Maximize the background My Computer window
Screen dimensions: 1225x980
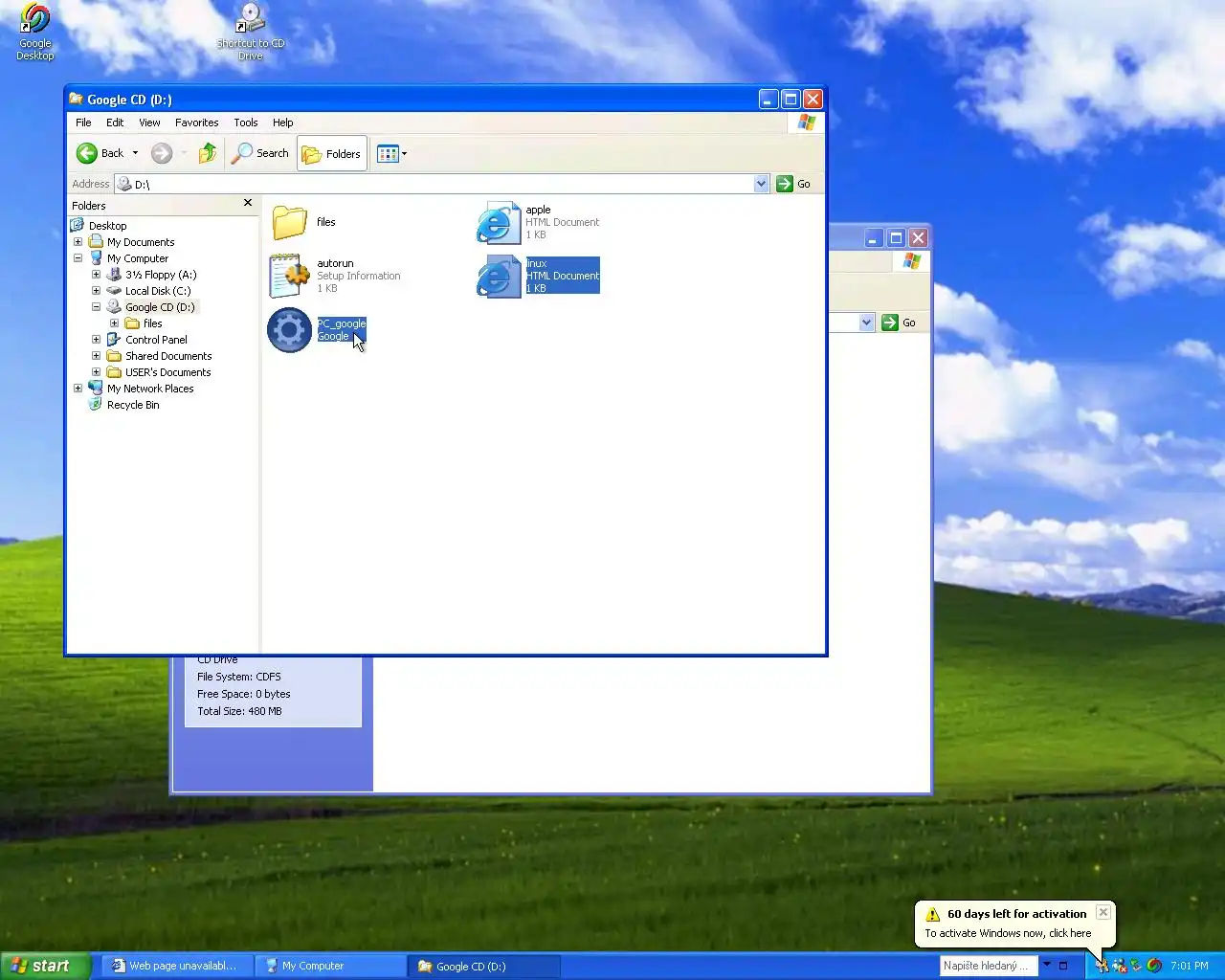(896, 237)
